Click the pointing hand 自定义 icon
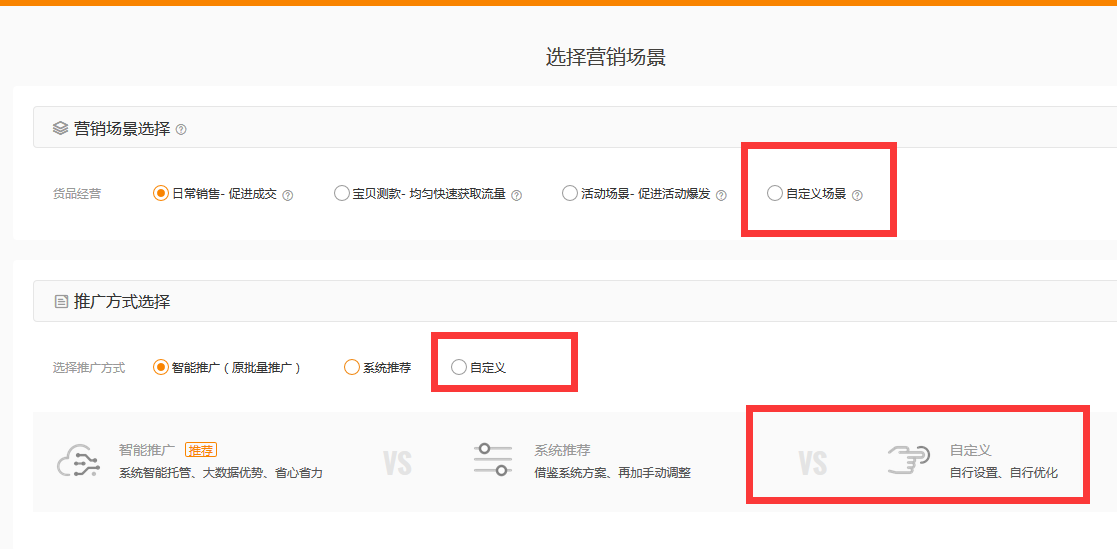The width and height of the screenshot is (1117, 549). 909,460
